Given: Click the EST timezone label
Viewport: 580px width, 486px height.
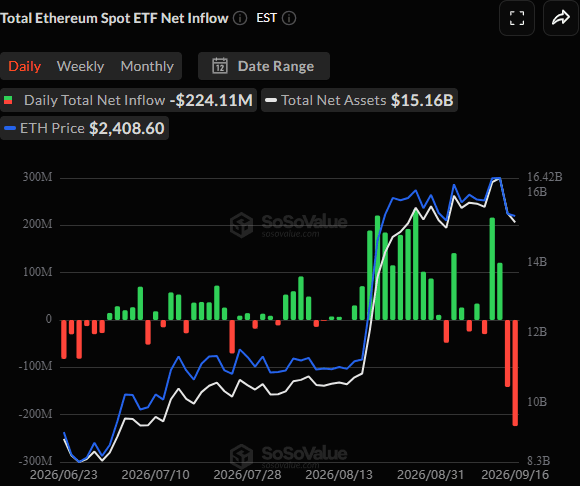Looking at the screenshot, I should 266,18.
